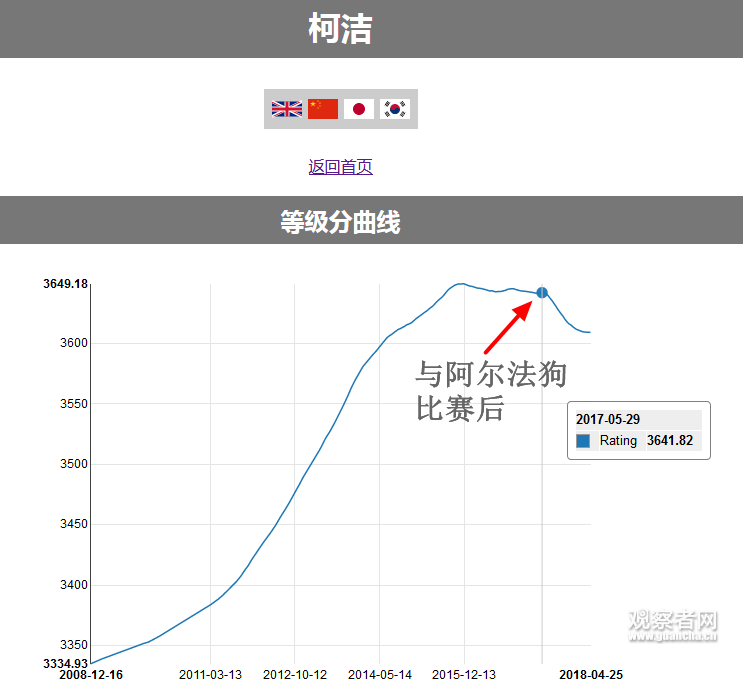Viewport: 743px width, 694px height.
Task: Pick the South Korean flag language icon
Action: 395,109
